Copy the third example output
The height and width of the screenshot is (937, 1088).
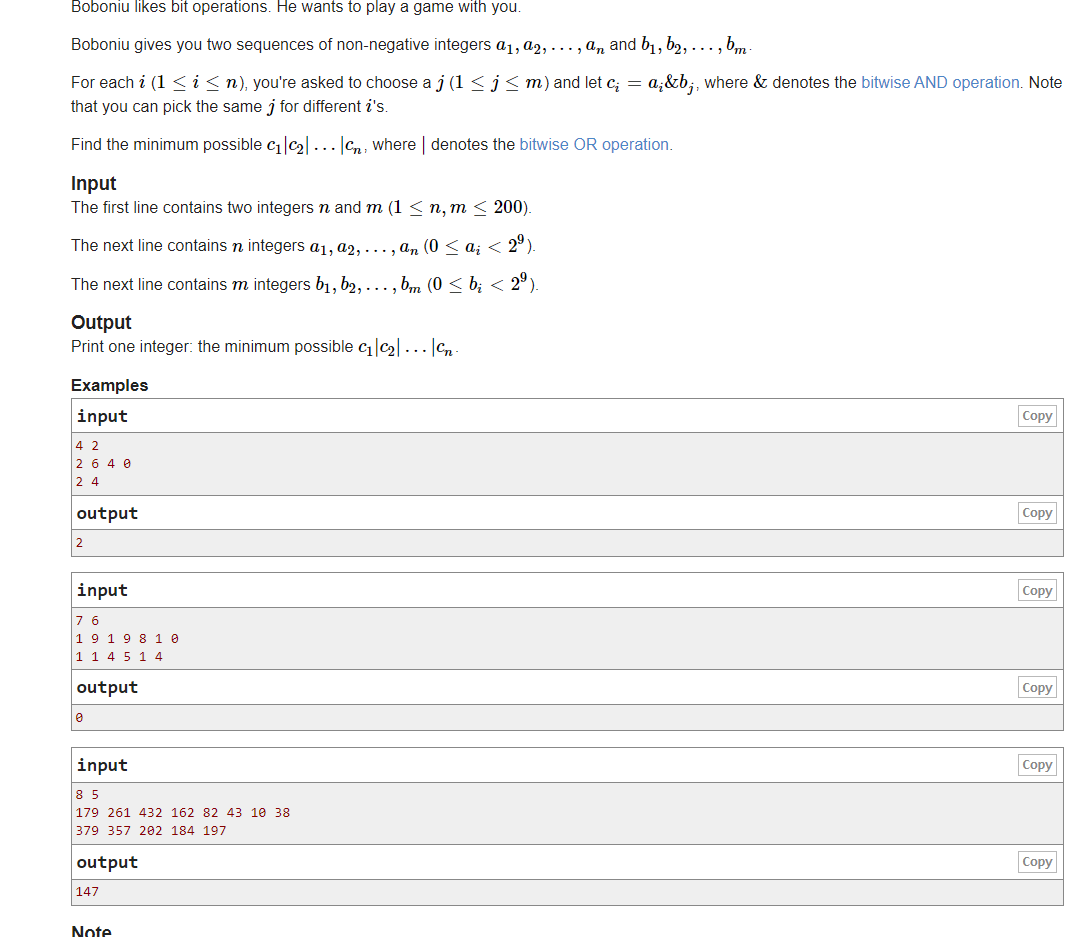click(x=1037, y=862)
